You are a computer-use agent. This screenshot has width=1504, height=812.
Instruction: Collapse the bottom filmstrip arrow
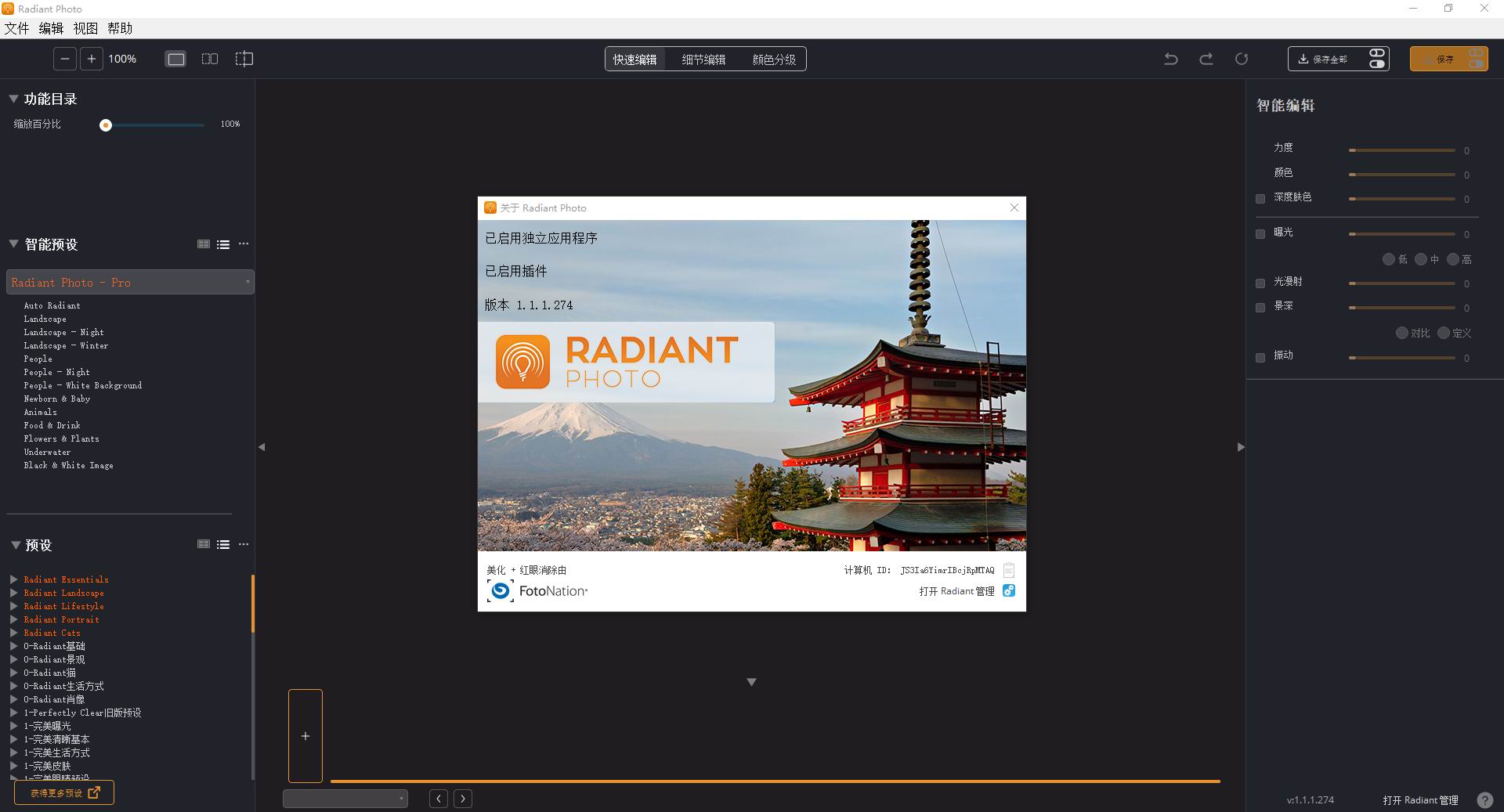(x=751, y=682)
